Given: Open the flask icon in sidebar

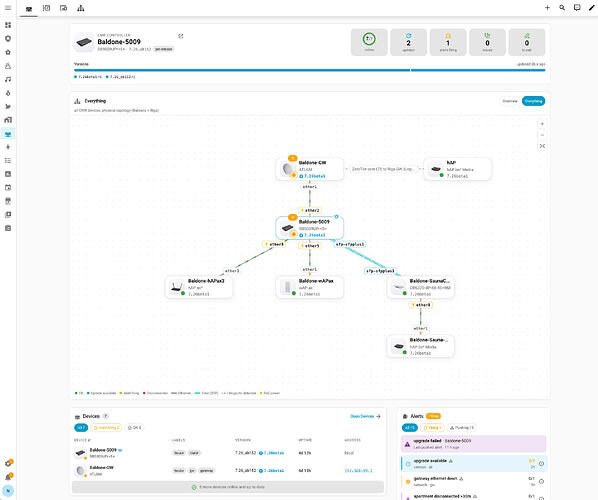Looking at the screenshot, I should (x=8, y=66).
